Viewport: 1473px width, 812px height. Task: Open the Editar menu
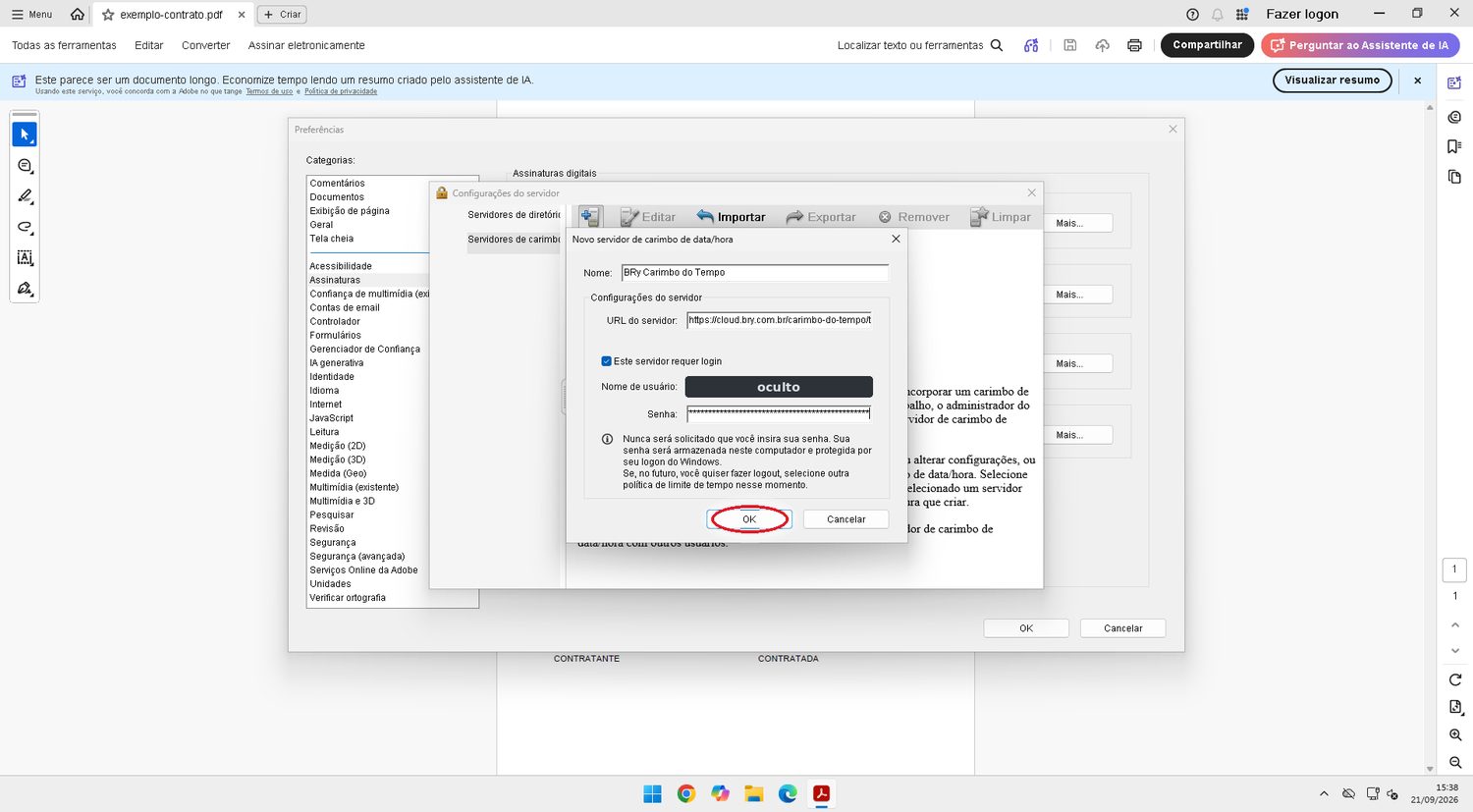tap(149, 45)
